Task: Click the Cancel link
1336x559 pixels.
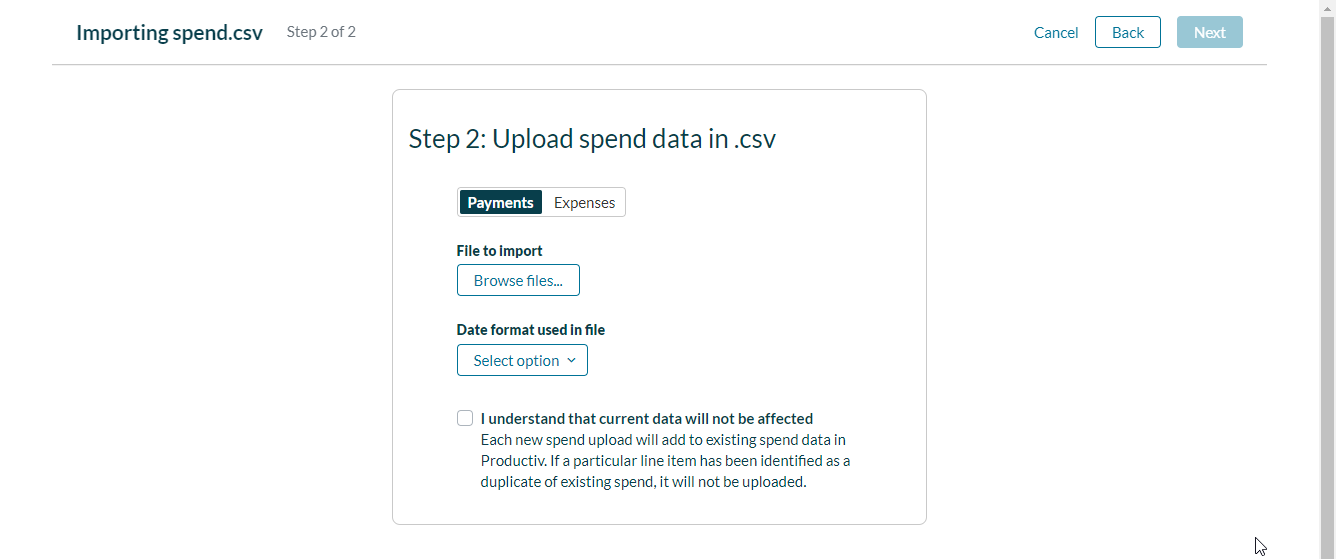Action: [x=1056, y=32]
